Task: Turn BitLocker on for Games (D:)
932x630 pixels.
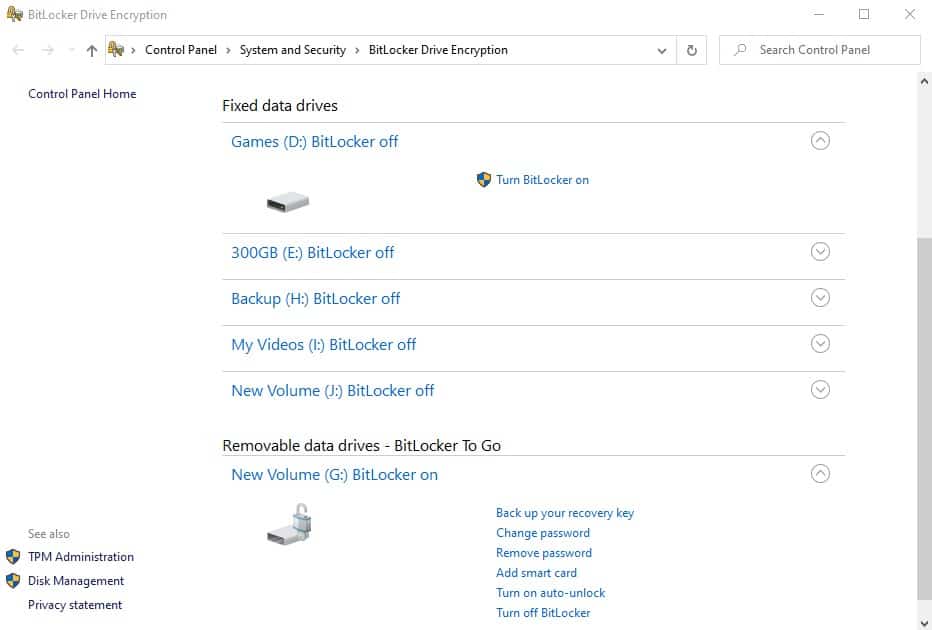Action: (542, 180)
